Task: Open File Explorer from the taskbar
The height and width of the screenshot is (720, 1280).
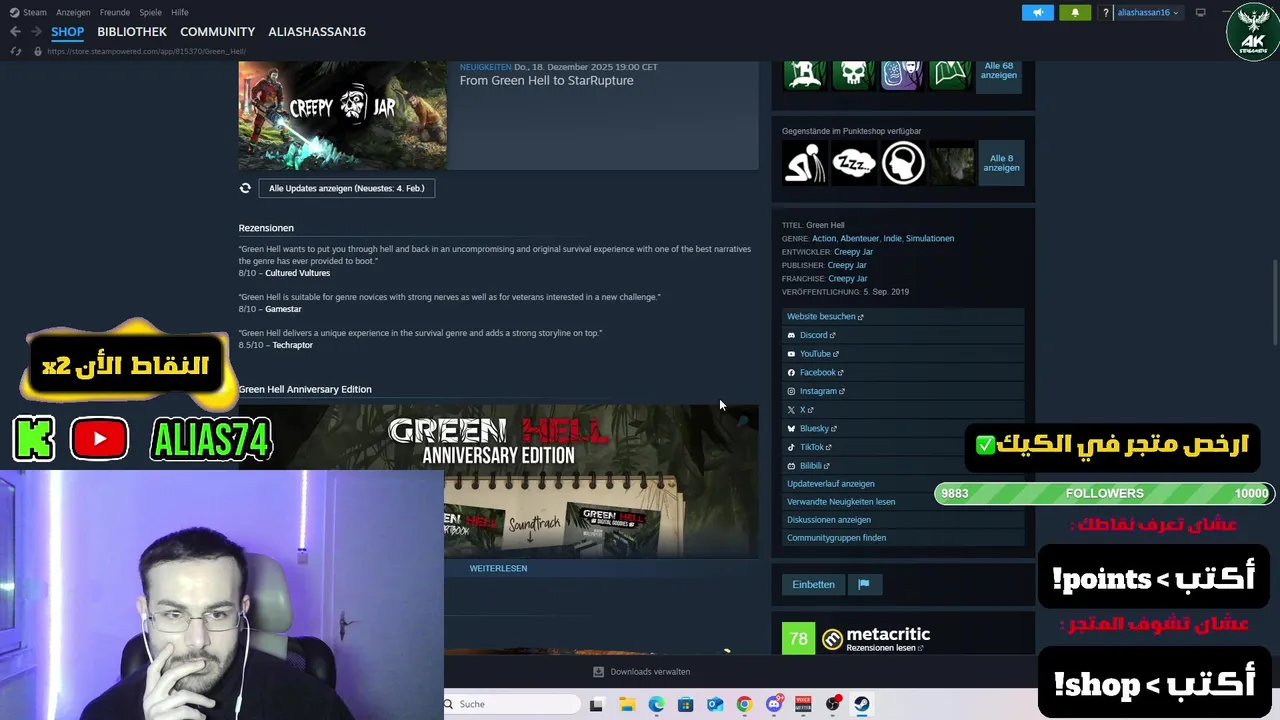Action: click(627, 704)
